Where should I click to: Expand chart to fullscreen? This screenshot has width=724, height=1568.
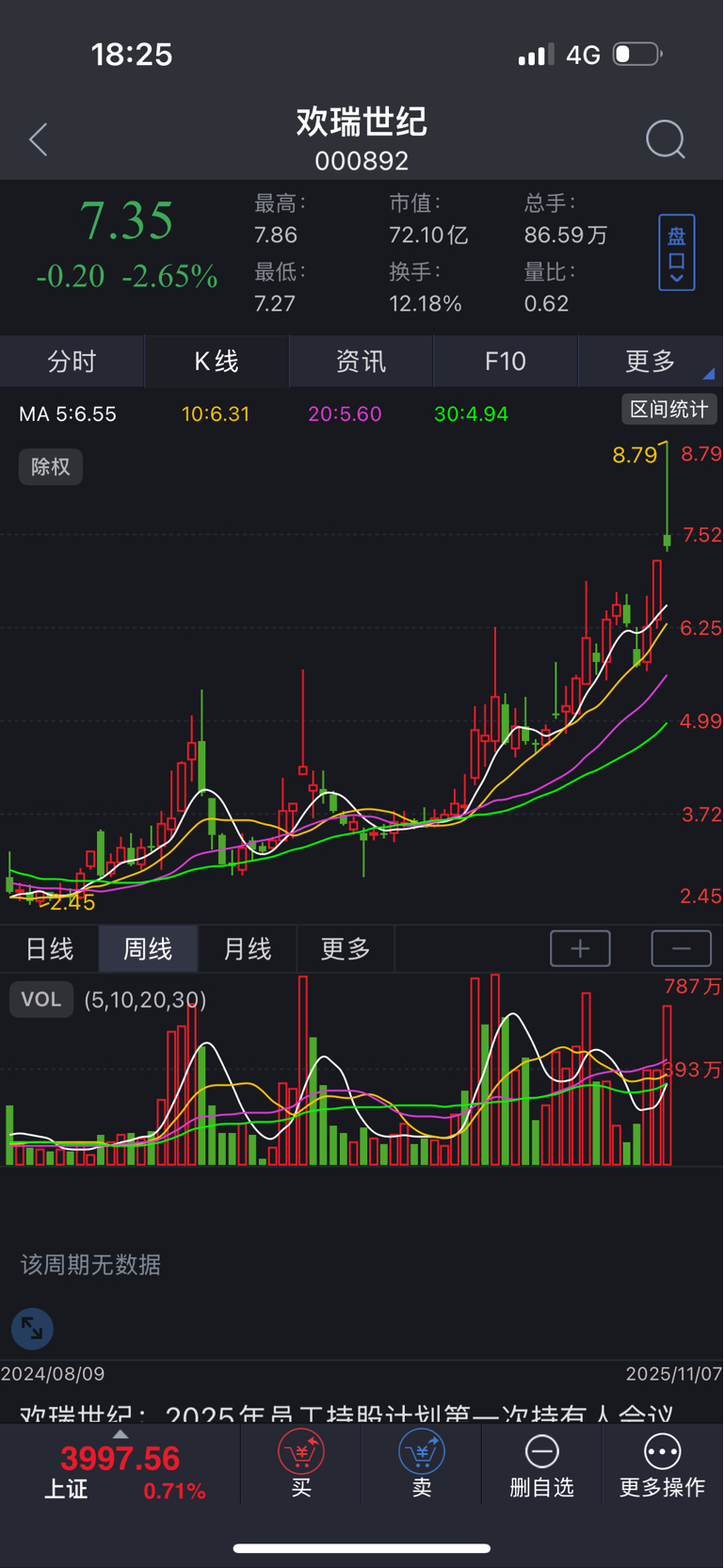pos(32,1329)
